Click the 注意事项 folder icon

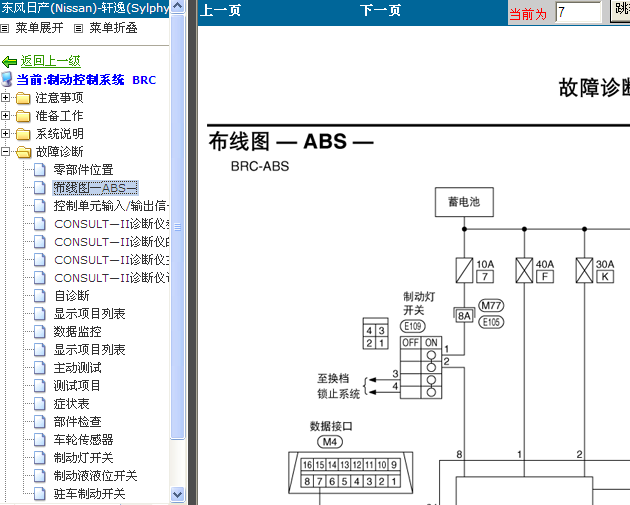[x=23, y=98]
